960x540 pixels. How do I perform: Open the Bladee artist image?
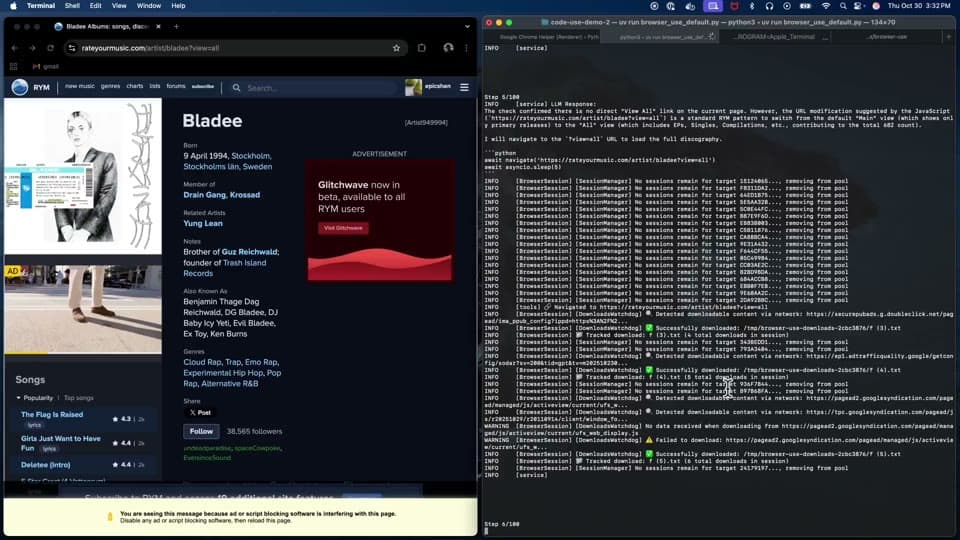tap(83, 176)
